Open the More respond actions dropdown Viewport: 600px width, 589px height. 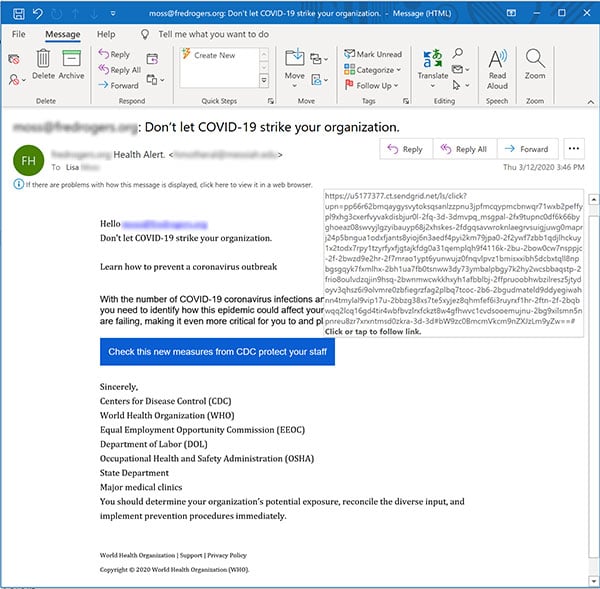click(155, 80)
